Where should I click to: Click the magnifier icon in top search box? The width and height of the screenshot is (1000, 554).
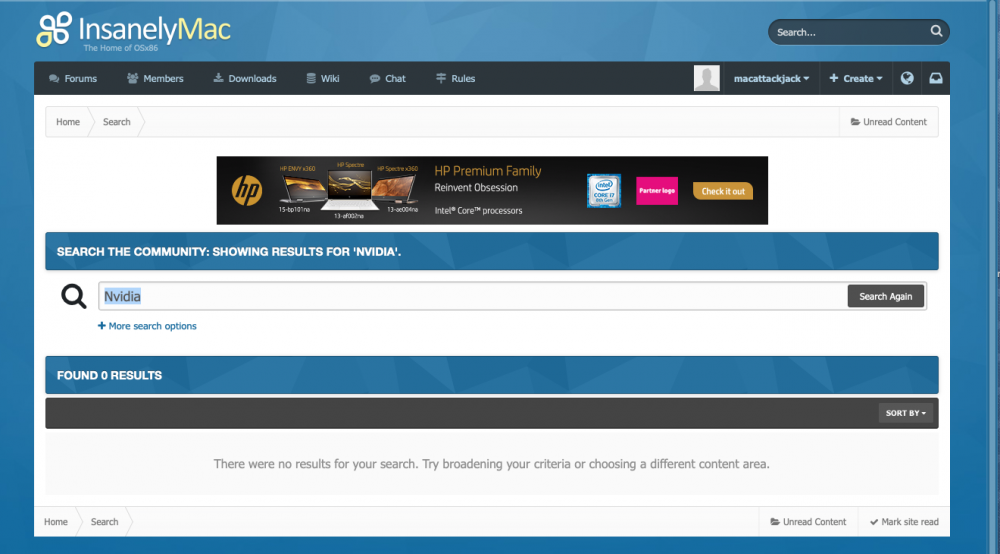[x=936, y=31]
